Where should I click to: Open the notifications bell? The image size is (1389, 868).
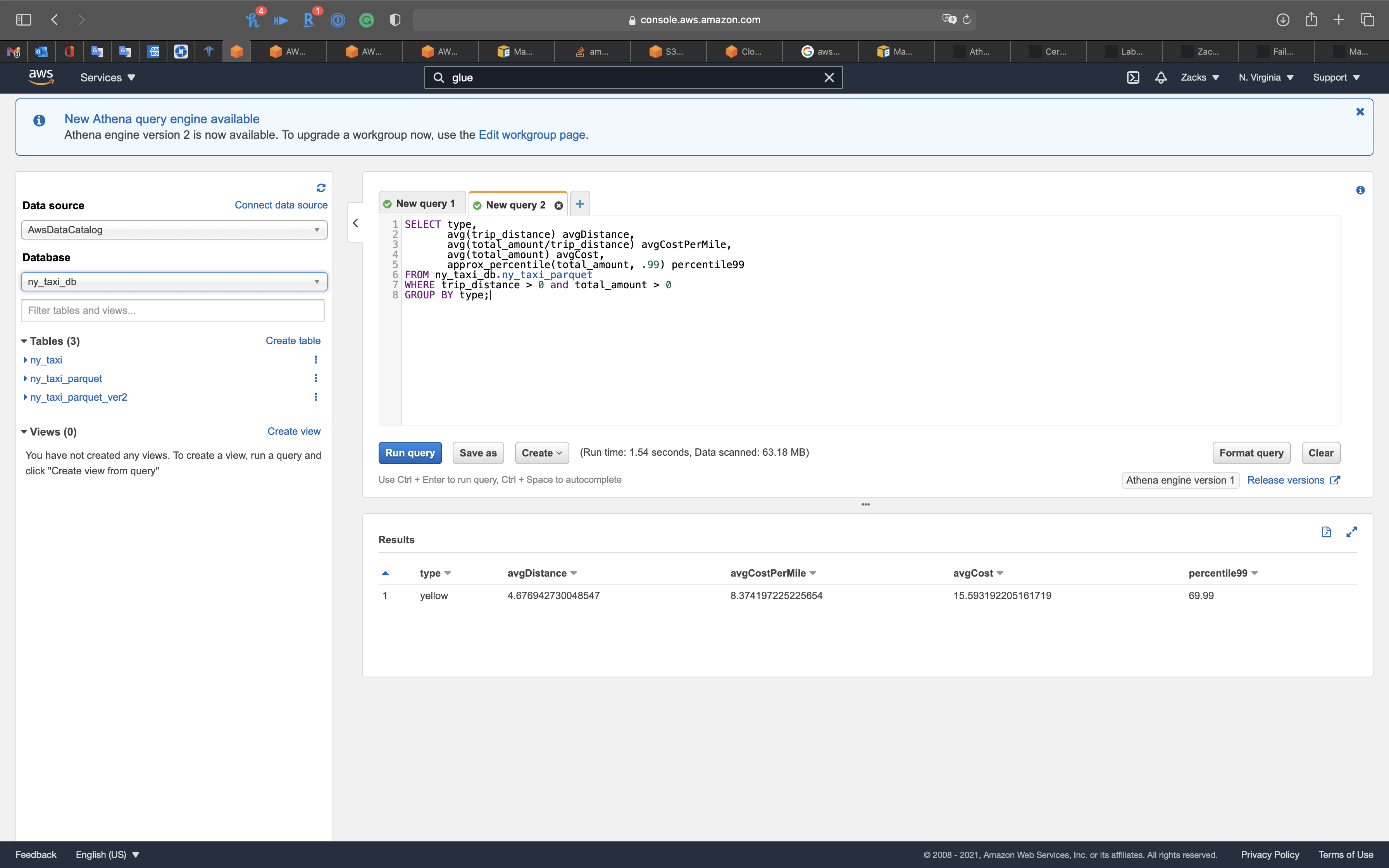coord(1161,77)
